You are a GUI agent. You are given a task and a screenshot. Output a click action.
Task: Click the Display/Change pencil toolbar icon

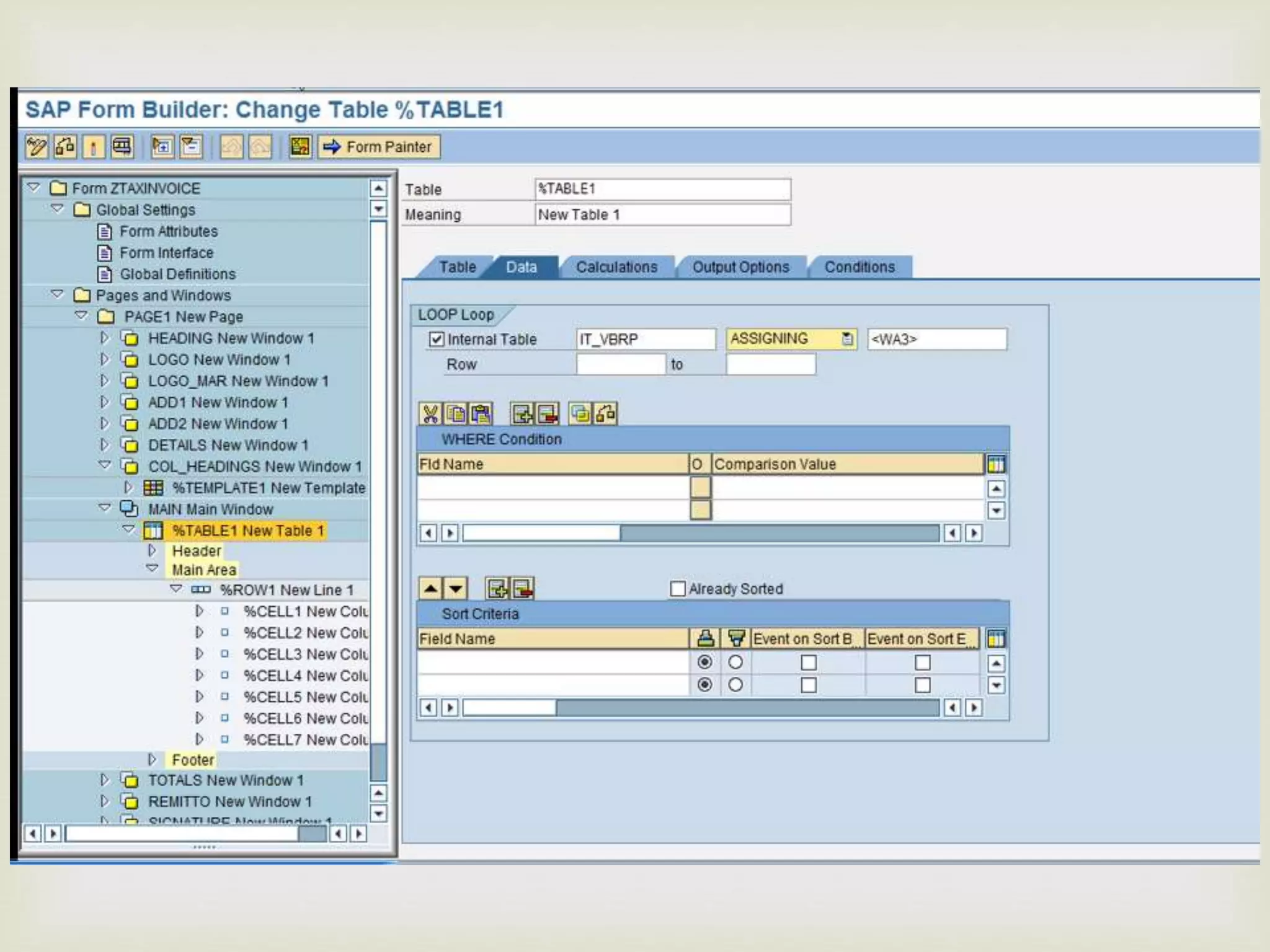tap(36, 147)
